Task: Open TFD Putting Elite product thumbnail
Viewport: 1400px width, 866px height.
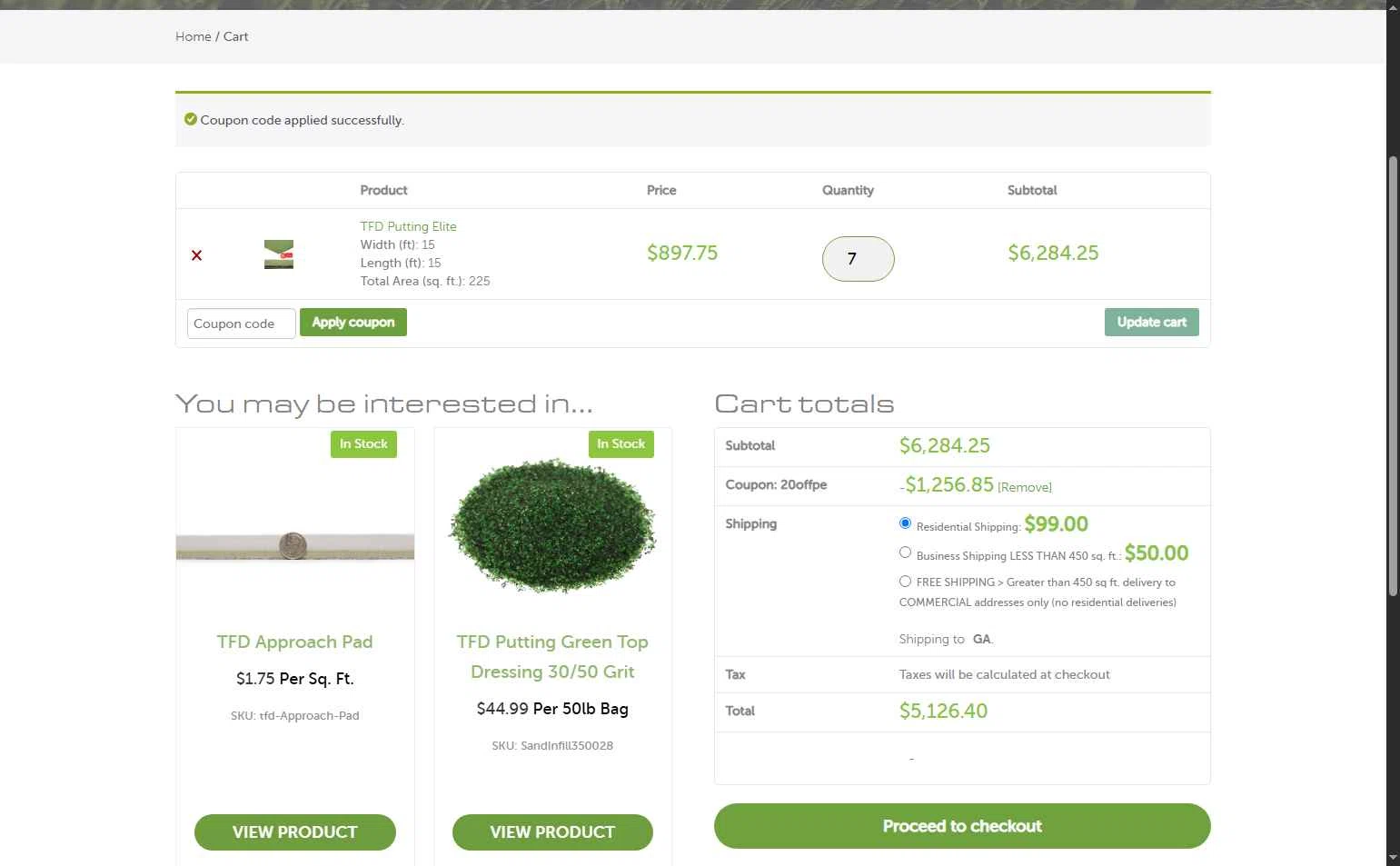Action: pyautogui.click(x=279, y=254)
